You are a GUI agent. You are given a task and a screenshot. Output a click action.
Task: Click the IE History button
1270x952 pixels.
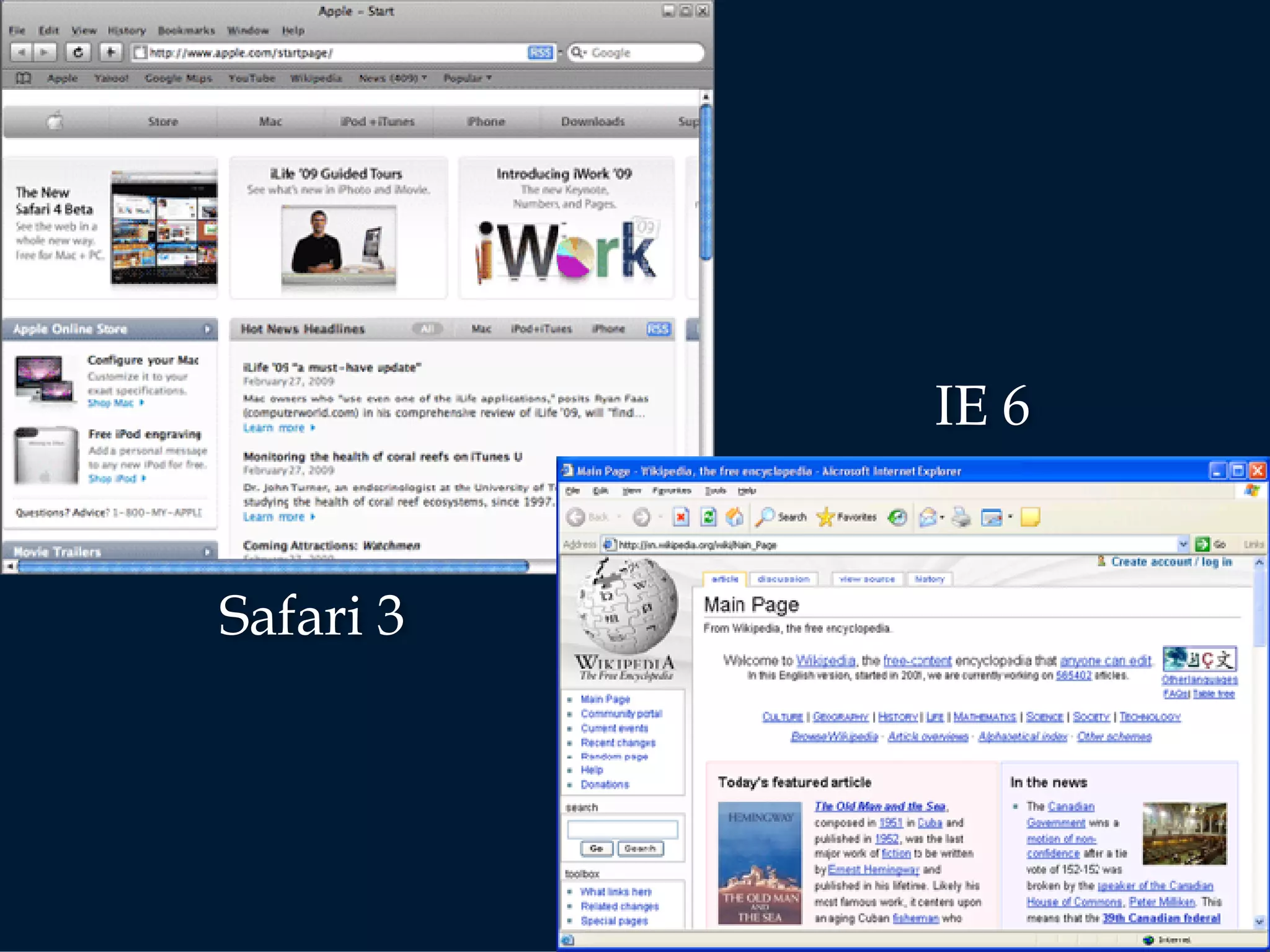(897, 517)
